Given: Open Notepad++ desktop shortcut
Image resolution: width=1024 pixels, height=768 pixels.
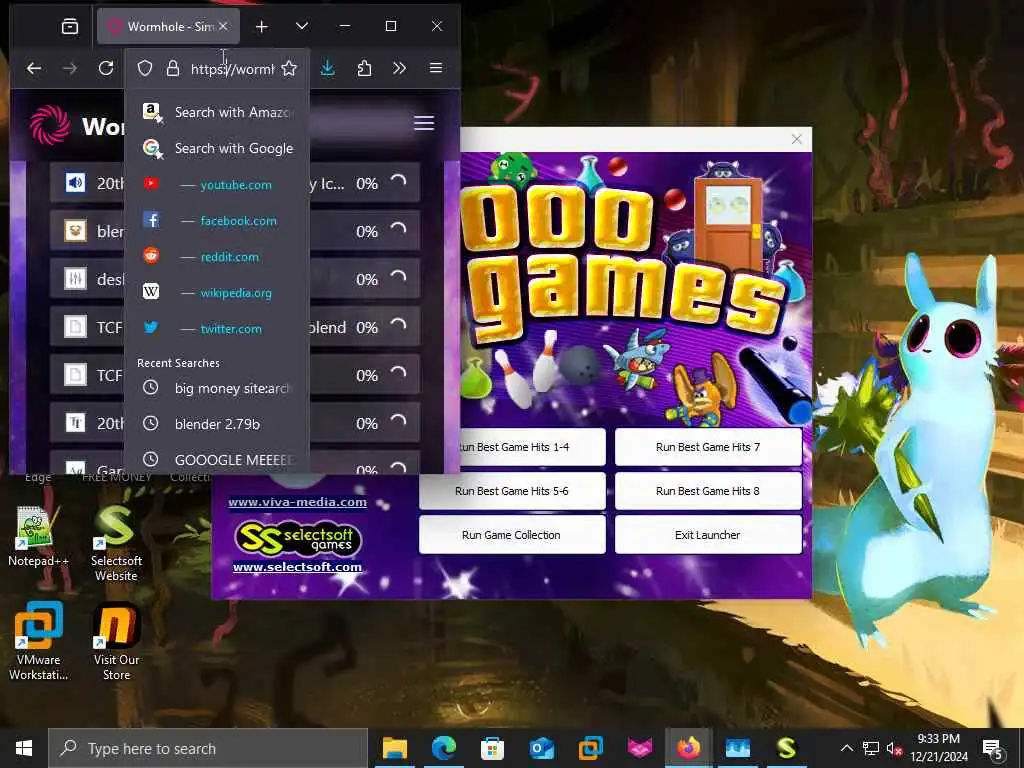Looking at the screenshot, I should pyautogui.click(x=38, y=536).
